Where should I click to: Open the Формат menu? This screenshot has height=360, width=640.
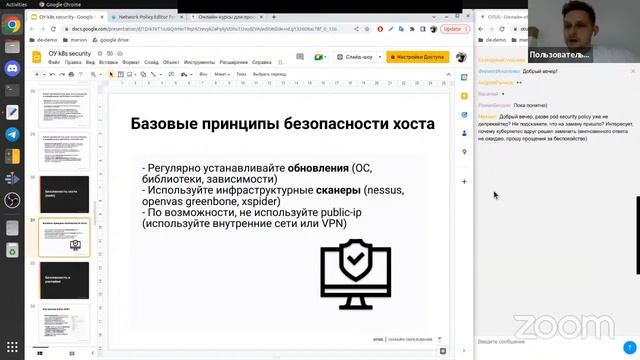click(x=131, y=62)
